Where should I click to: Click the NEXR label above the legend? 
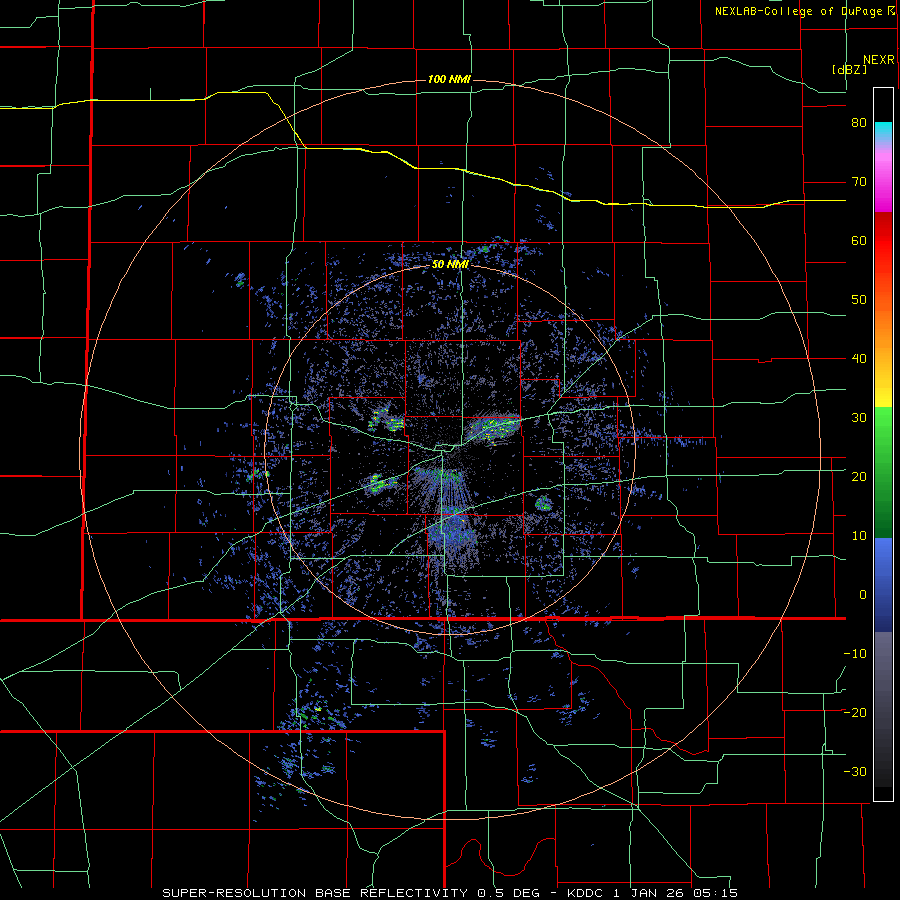point(879,60)
